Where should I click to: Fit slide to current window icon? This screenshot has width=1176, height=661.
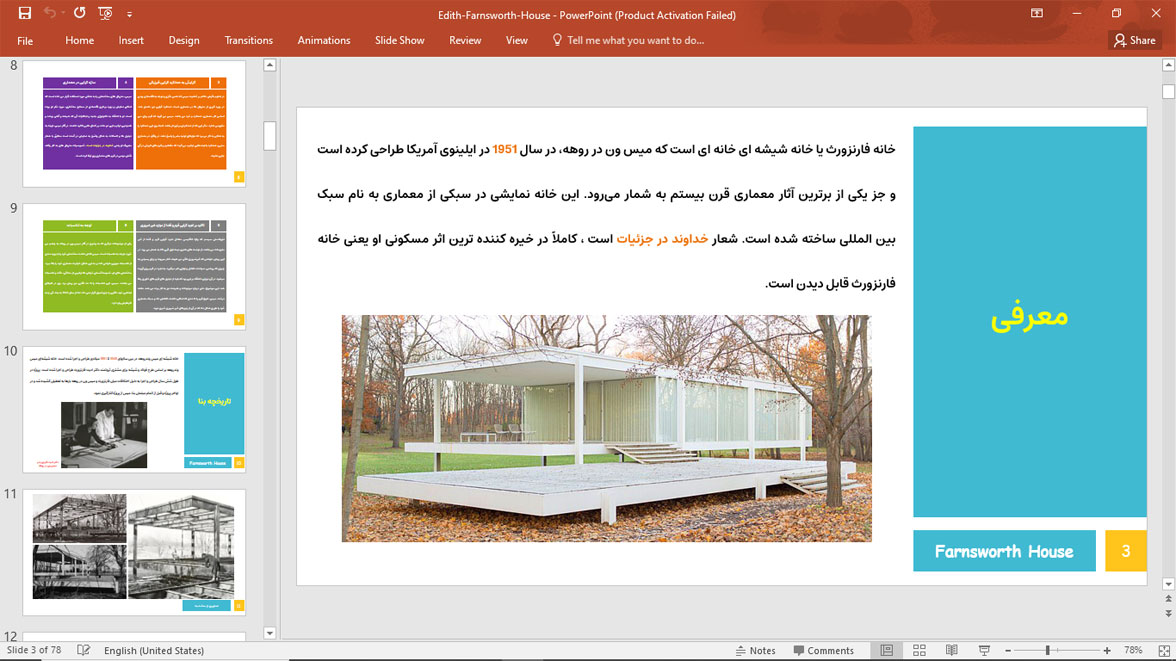click(1164, 650)
